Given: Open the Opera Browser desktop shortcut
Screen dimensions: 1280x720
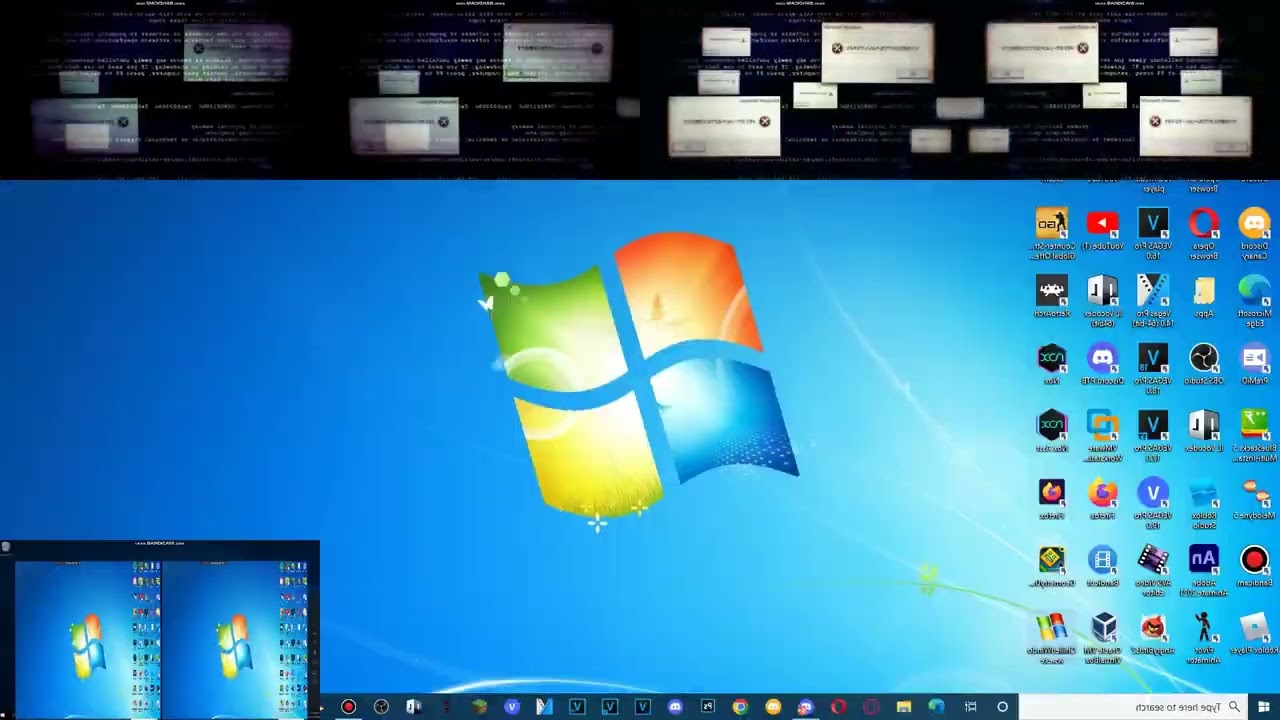Looking at the screenshot, I should coord(1204,234).
